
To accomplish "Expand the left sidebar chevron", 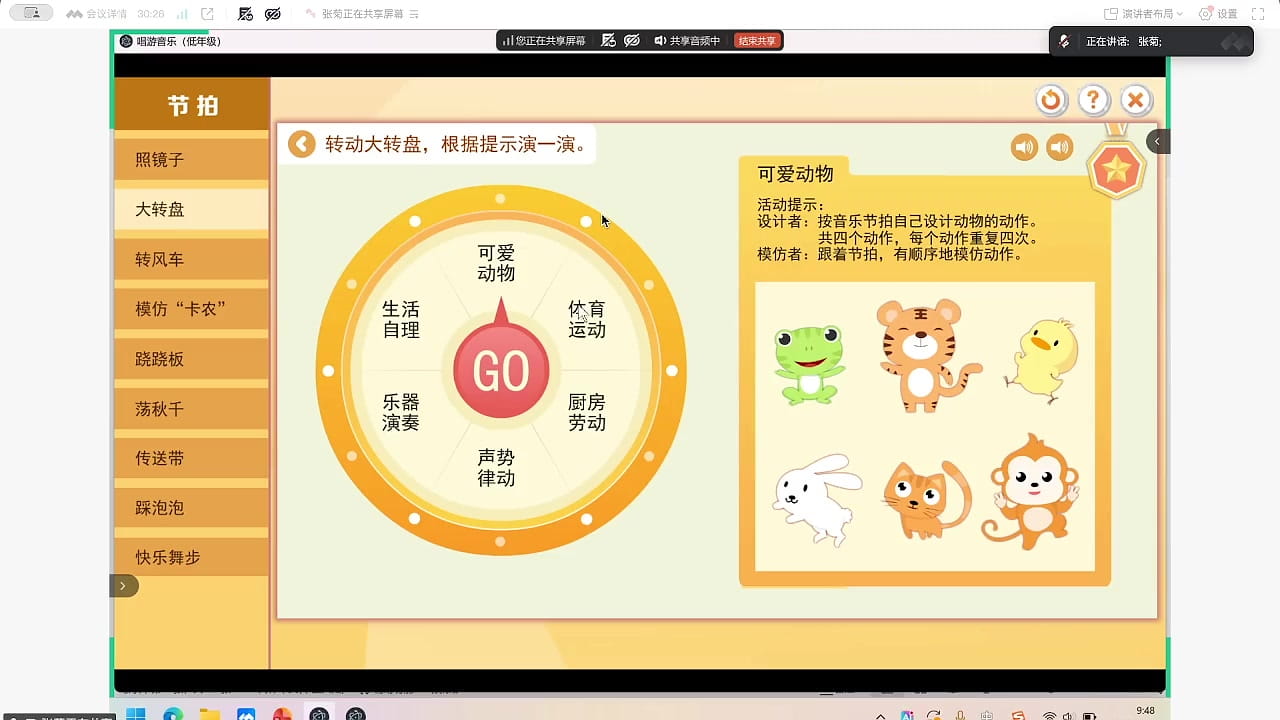I will point(123,586).
